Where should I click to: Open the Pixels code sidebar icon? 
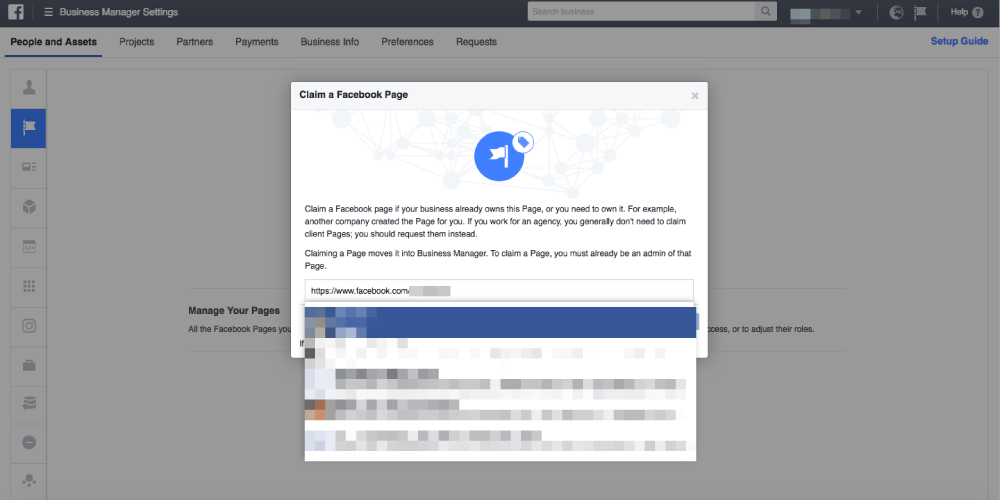29,247
